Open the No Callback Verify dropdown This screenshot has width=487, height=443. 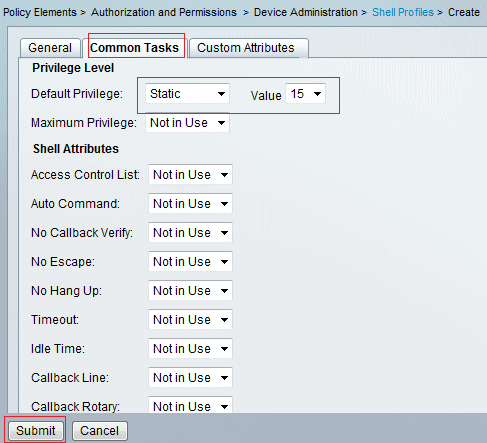[190, 233]
